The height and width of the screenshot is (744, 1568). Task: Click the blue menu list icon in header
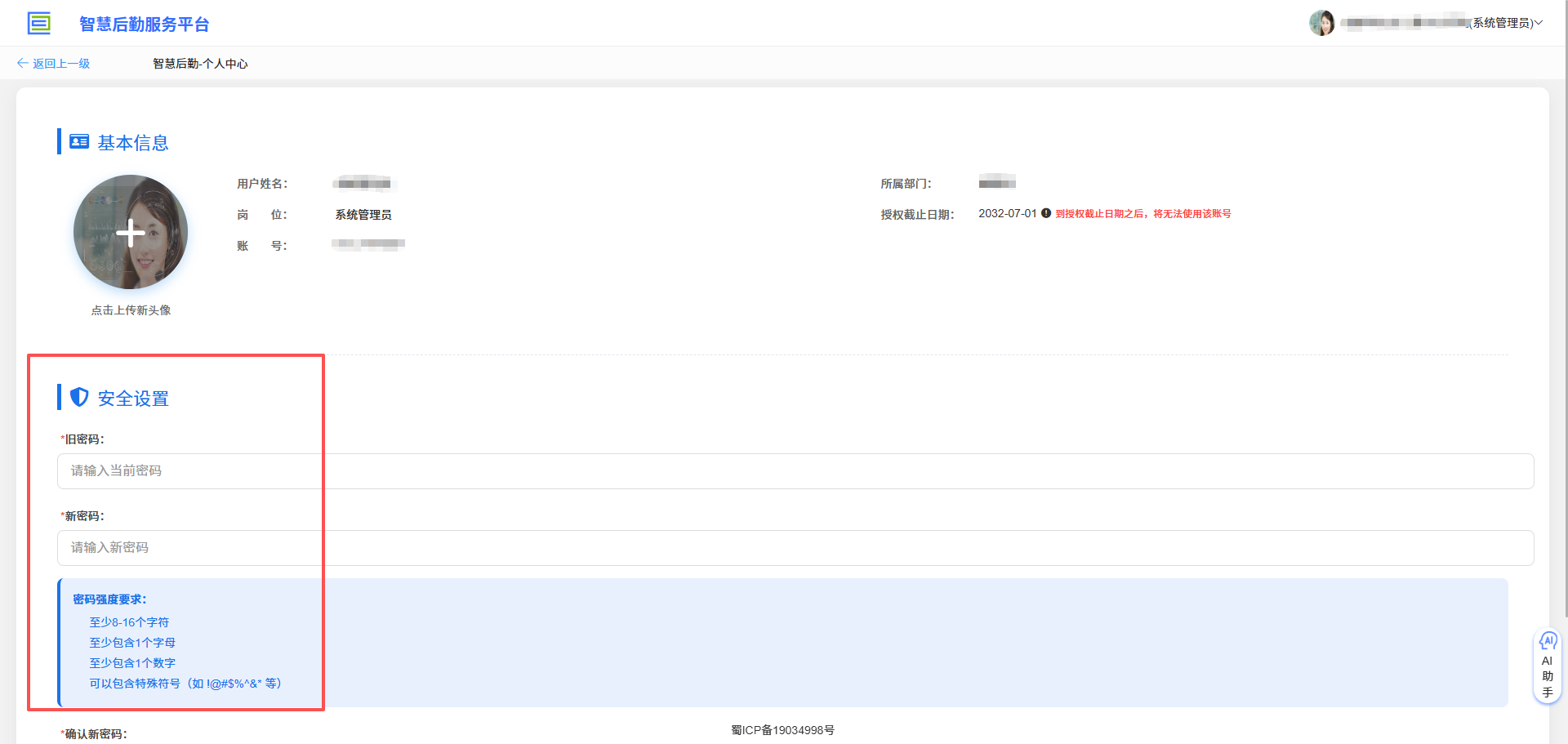coord(38,24)
